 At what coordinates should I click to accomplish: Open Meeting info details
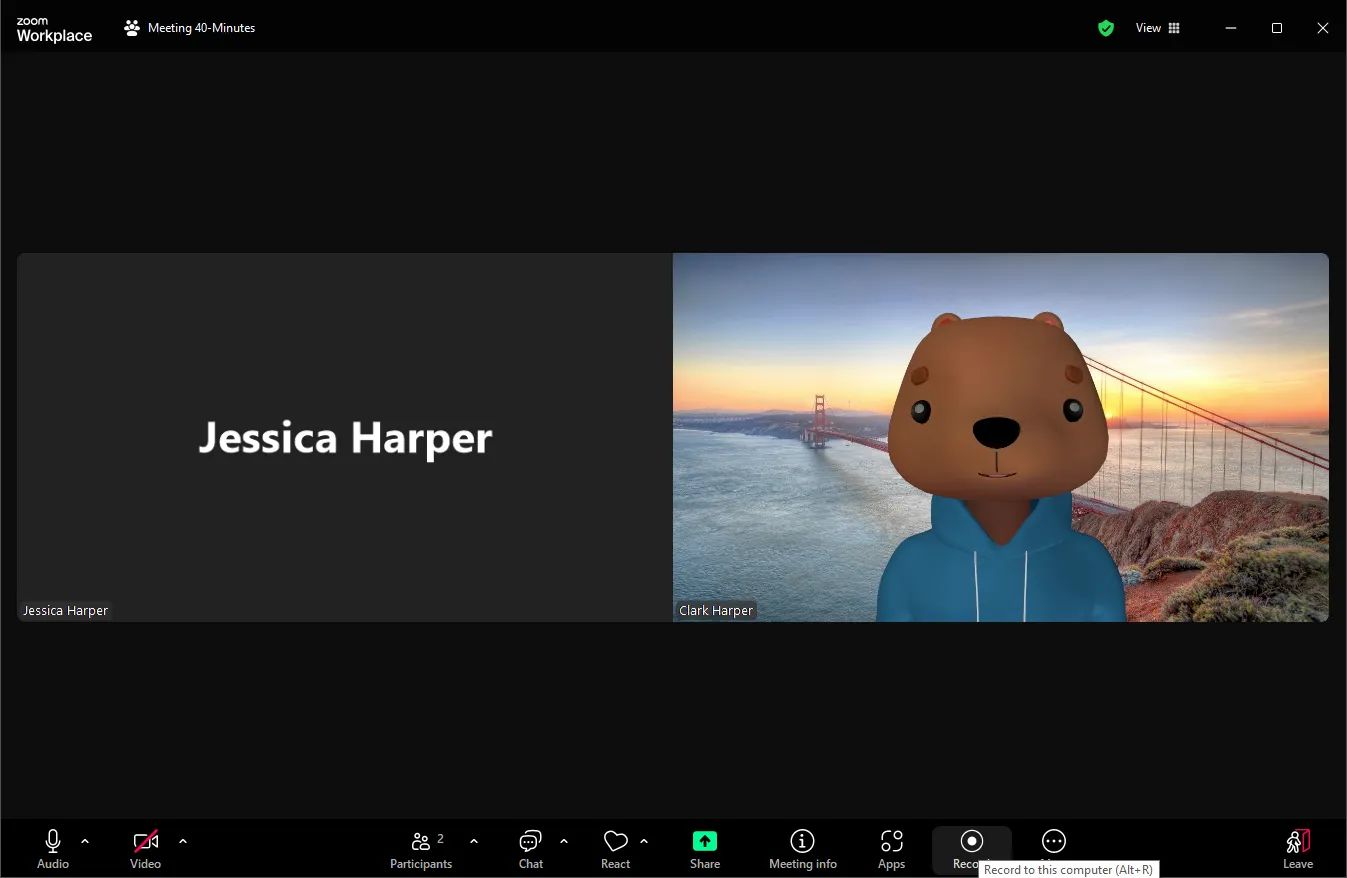click(803, 849)
